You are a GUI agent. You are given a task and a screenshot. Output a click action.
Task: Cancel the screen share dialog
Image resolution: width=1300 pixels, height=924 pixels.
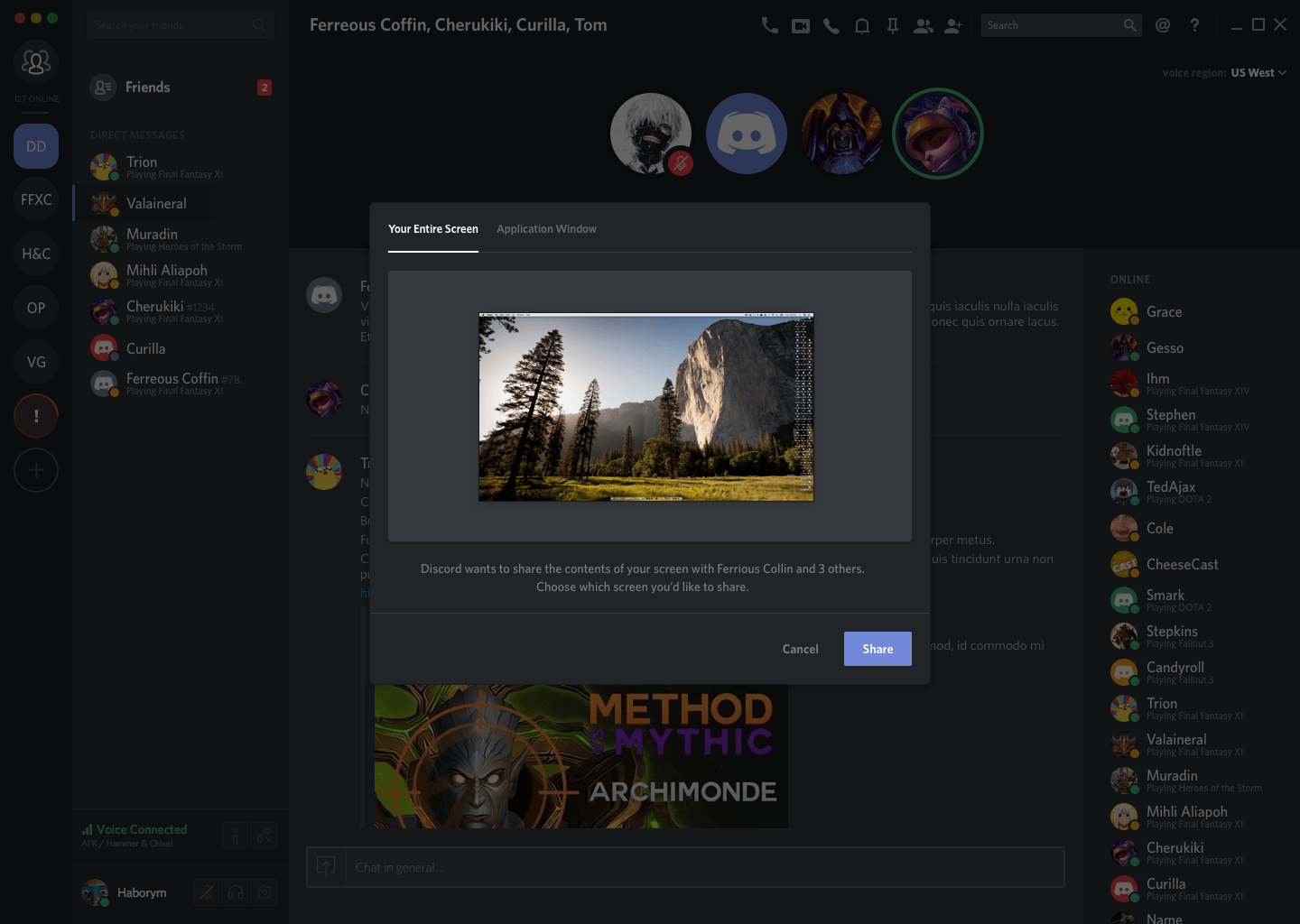pos(800,649)
